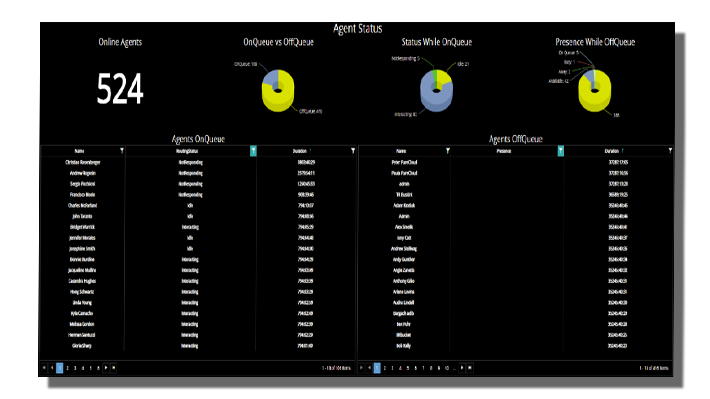Click yellow slice in Presence While OffQueue chart

click(x=595, y=102)
